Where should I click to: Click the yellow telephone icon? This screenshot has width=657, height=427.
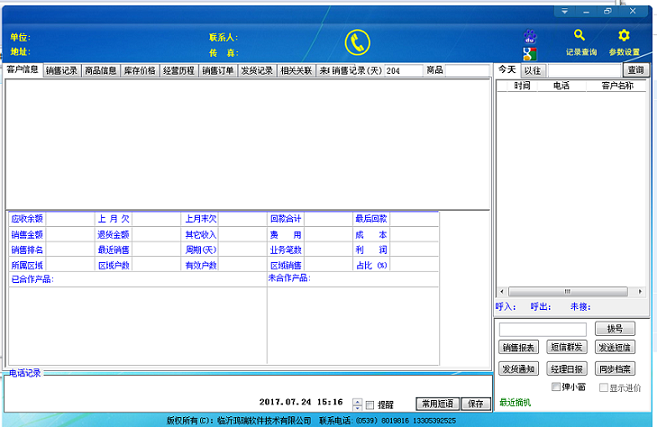[357, 42]
